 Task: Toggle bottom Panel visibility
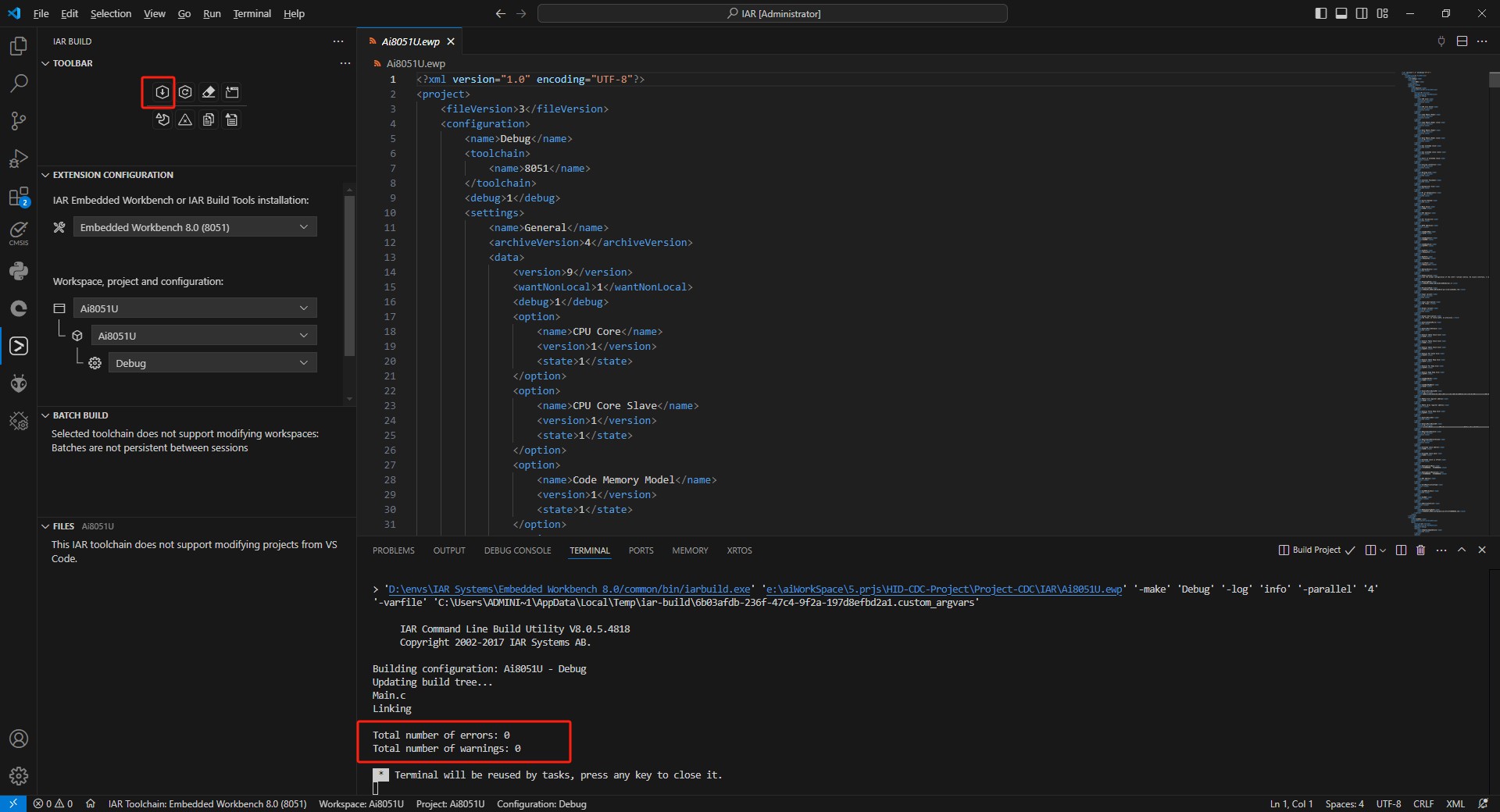point(1341,13)
